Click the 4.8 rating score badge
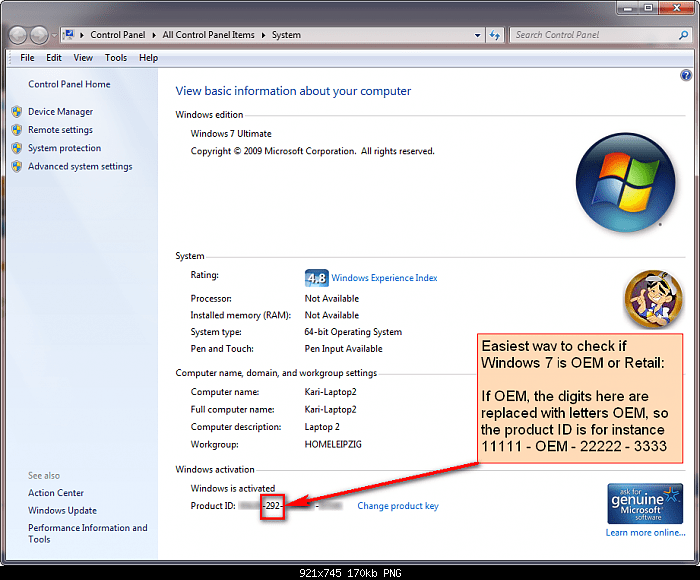The image size is (700, 580). [x=317, y=278]
